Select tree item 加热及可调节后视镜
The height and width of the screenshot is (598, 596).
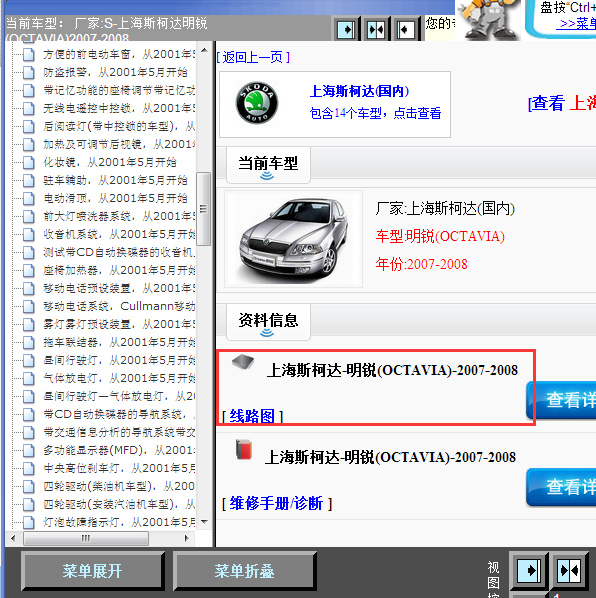[119, 144]
